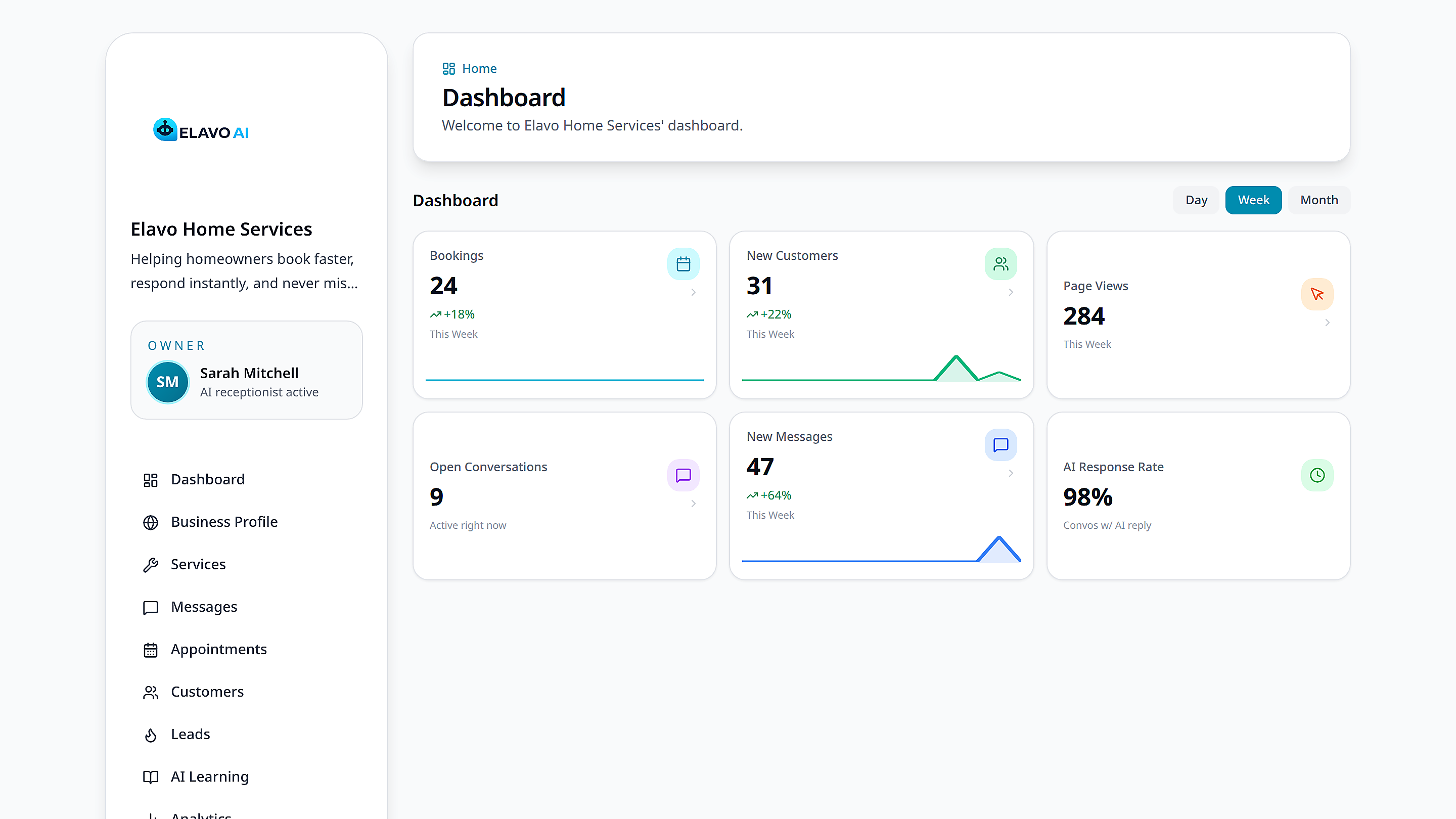Click the Bookings trend arrow icon beside +18%
This screenshot has height=819, width=1456.
435,314
